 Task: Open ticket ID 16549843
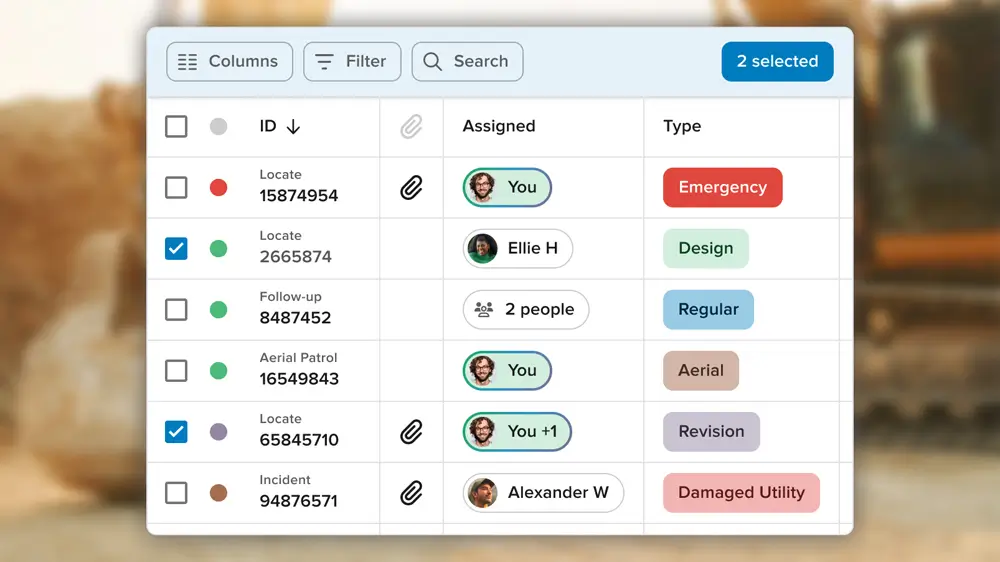click(x=299, y=379)
